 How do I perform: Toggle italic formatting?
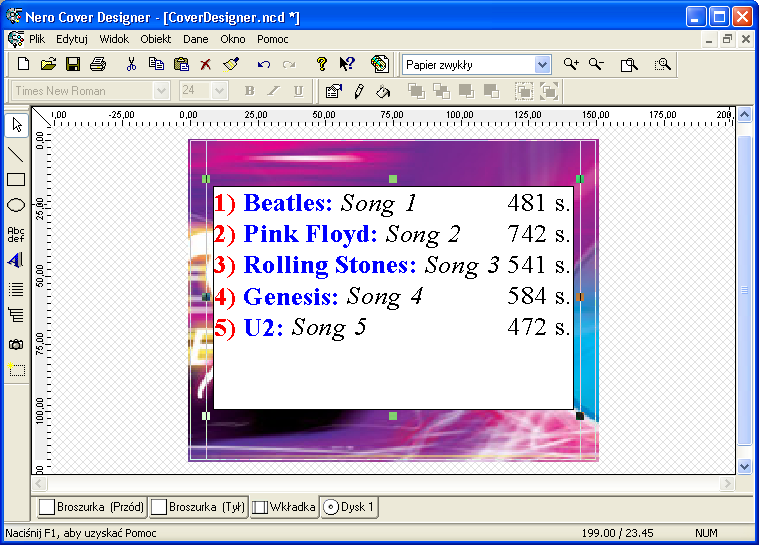(274, 91)
